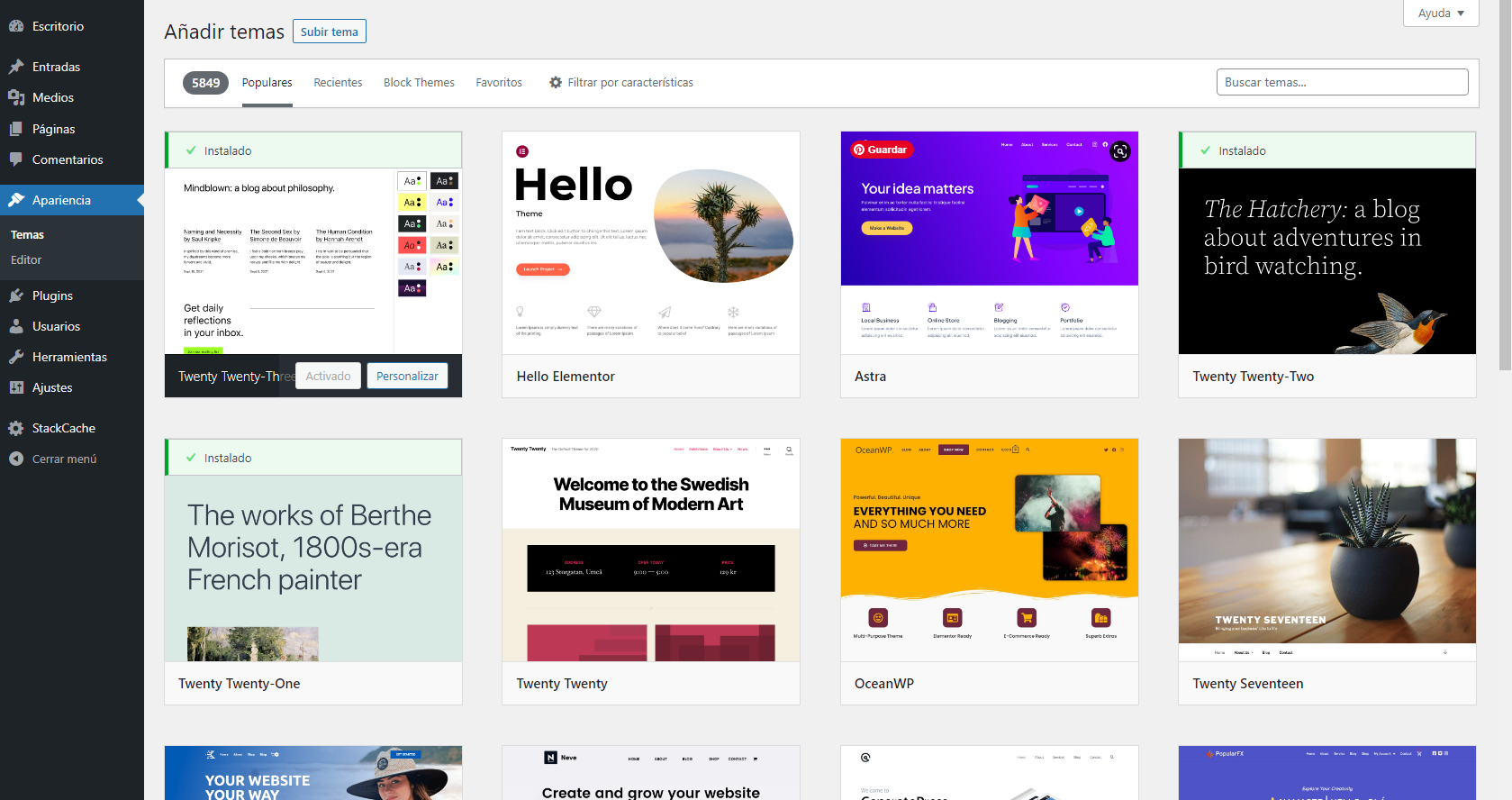Click the Buscar temas search field
This screenshot has height=800, width=1512.
point(1342,82)
